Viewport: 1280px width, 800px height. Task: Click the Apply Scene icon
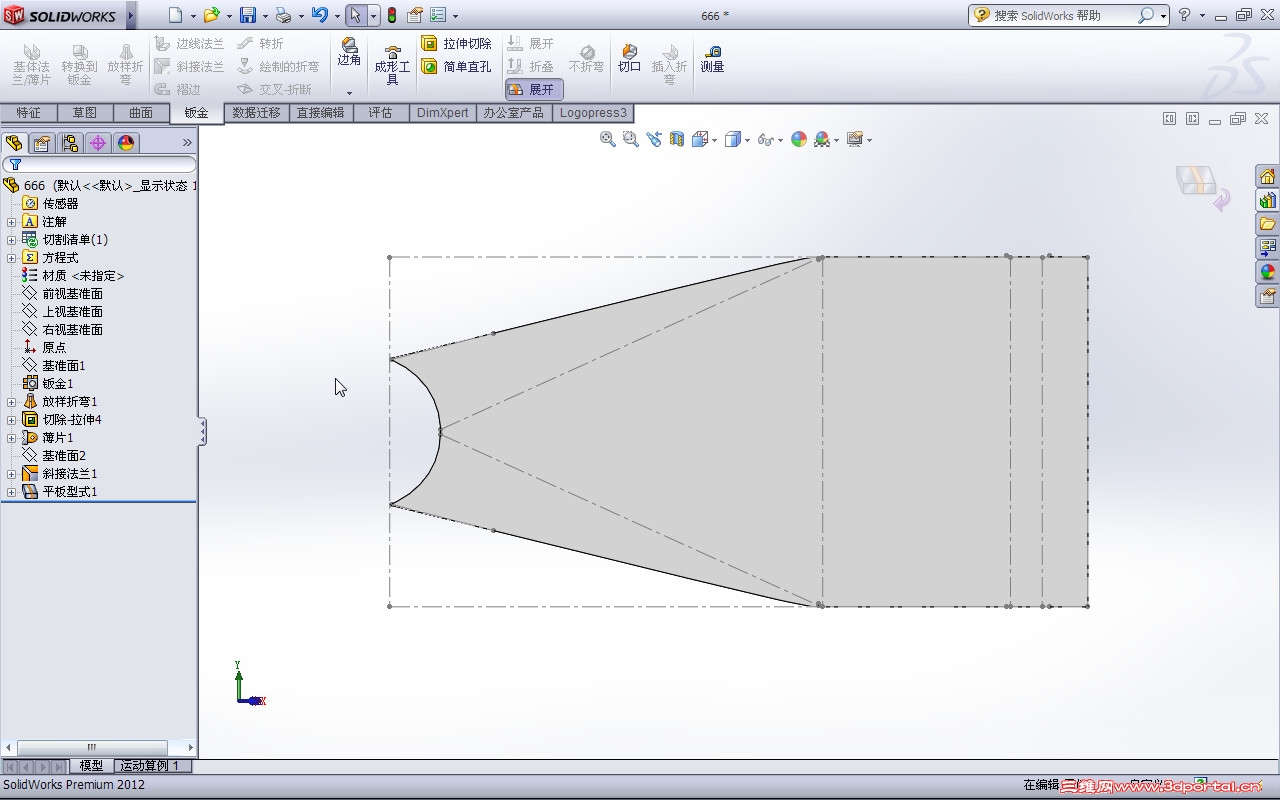(821, 139)
